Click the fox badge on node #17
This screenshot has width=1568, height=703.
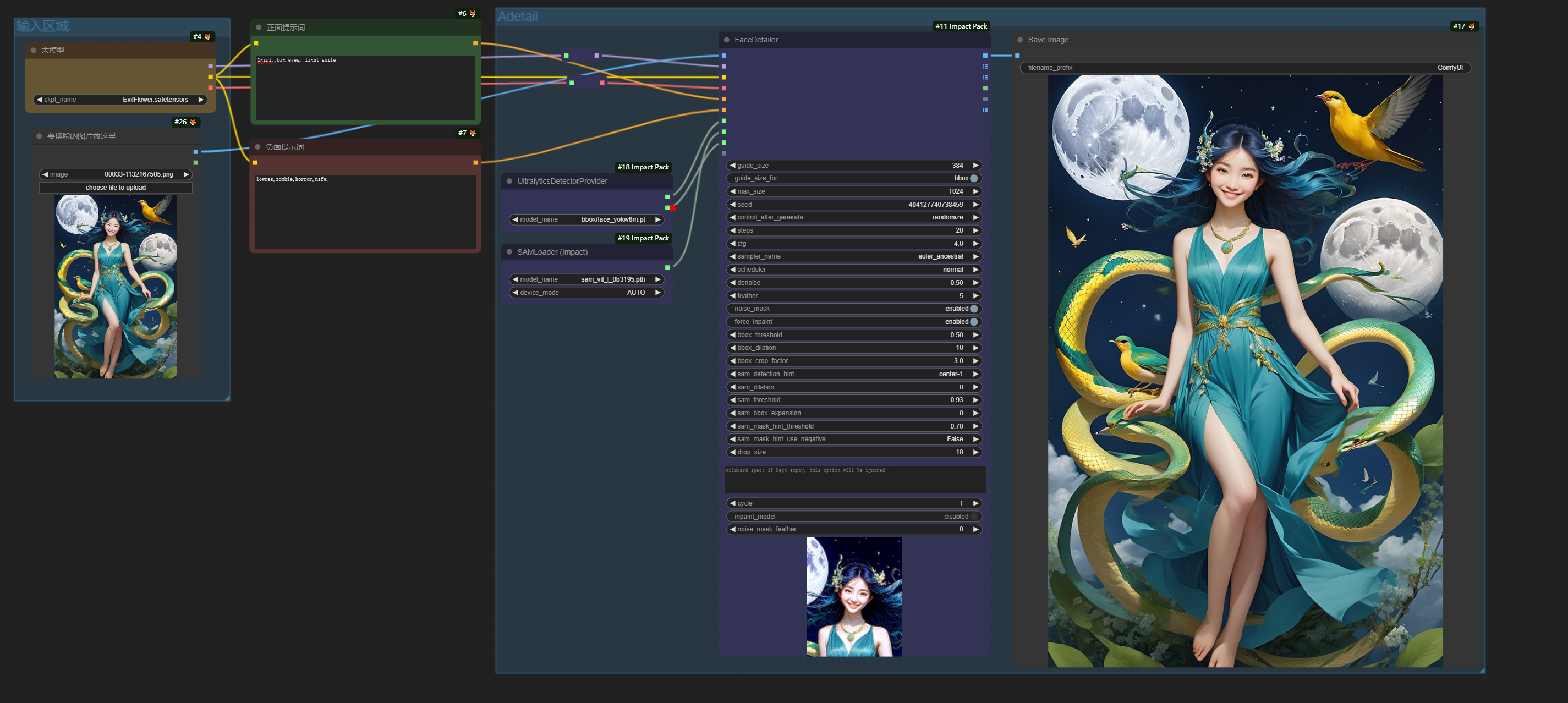point(1472,26)
